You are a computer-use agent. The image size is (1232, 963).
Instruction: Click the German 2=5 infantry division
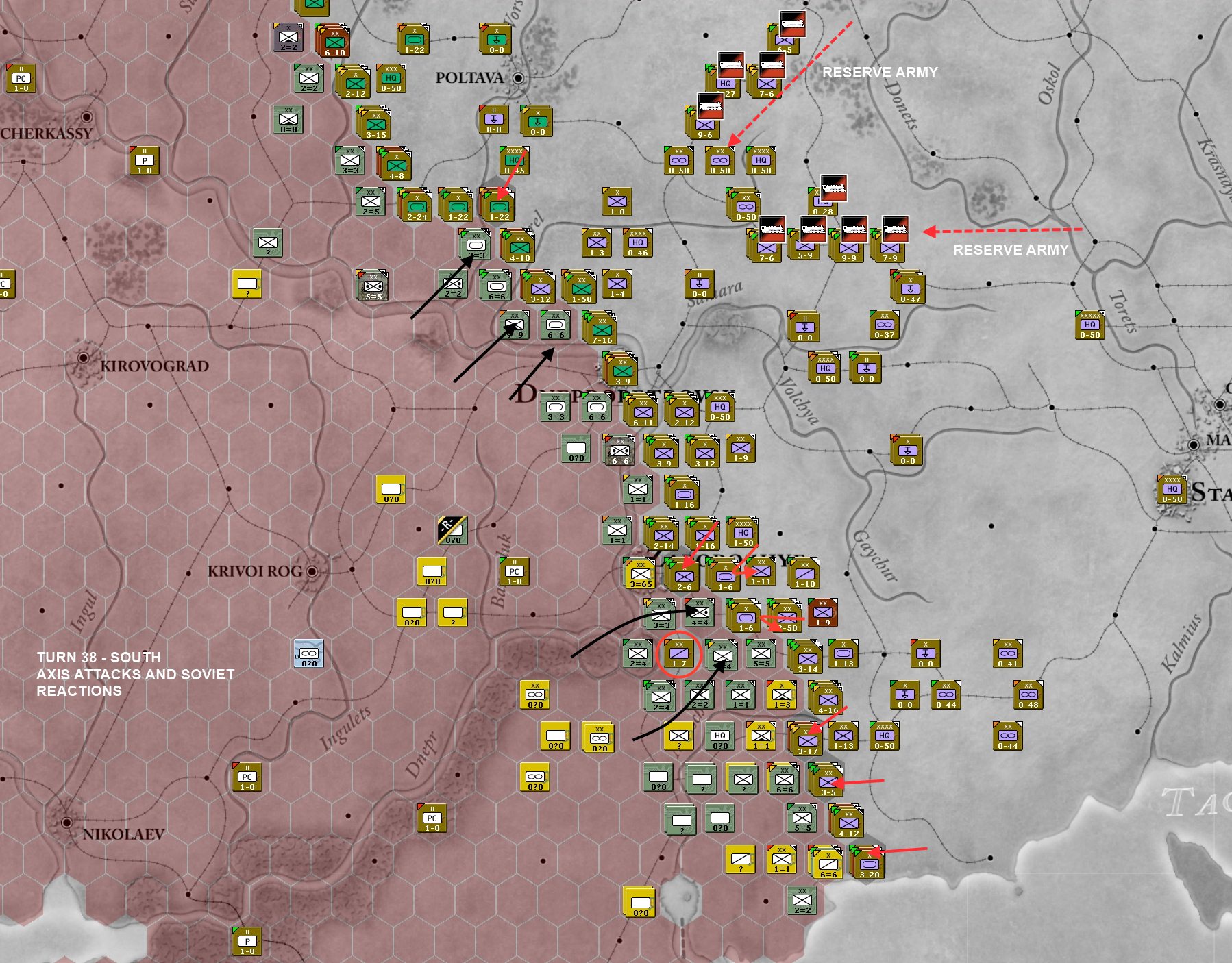point(371,202)
